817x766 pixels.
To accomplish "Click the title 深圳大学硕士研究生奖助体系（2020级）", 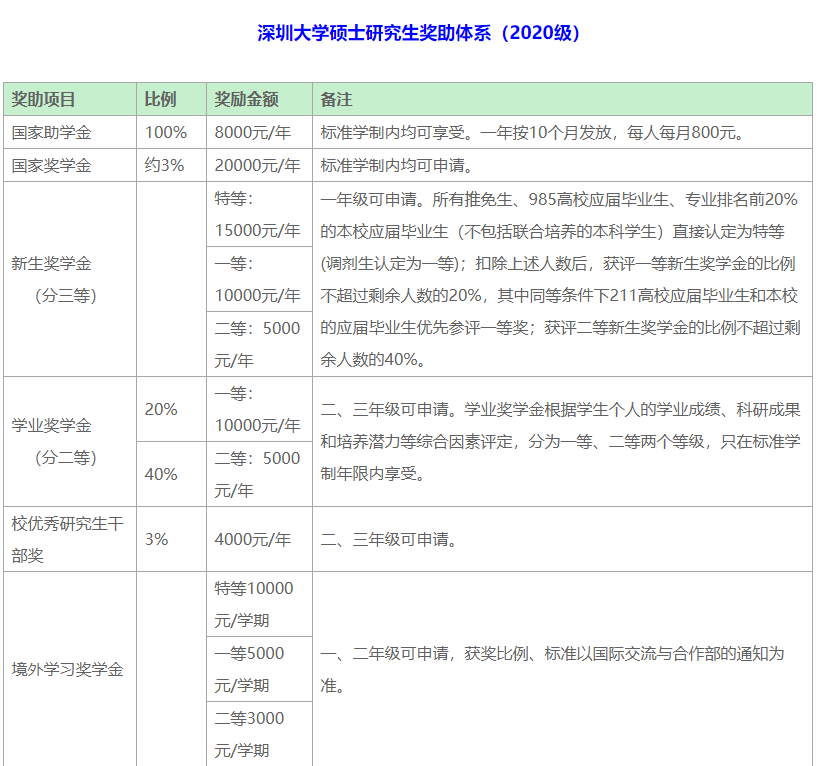I will tap(418, 33).
